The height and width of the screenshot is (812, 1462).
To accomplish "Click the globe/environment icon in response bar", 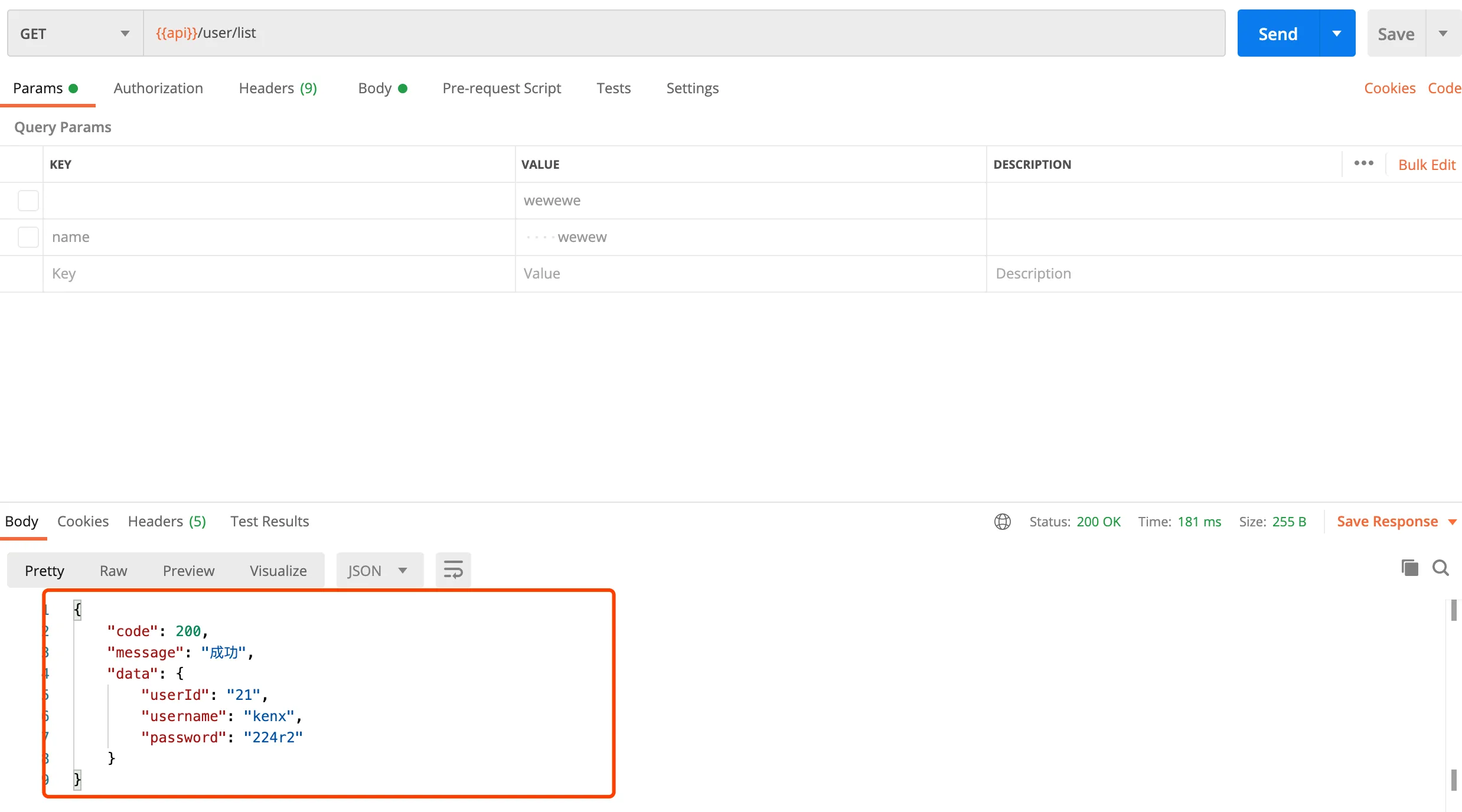I will coord(1002,521).
